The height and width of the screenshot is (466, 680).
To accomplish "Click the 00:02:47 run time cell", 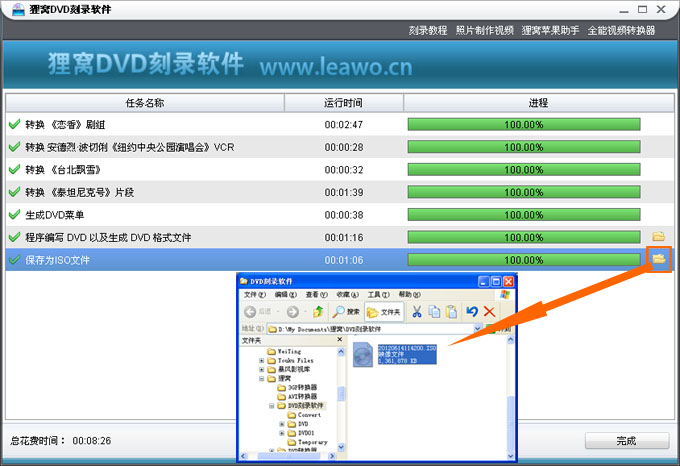I will click(x=344, y=125).
